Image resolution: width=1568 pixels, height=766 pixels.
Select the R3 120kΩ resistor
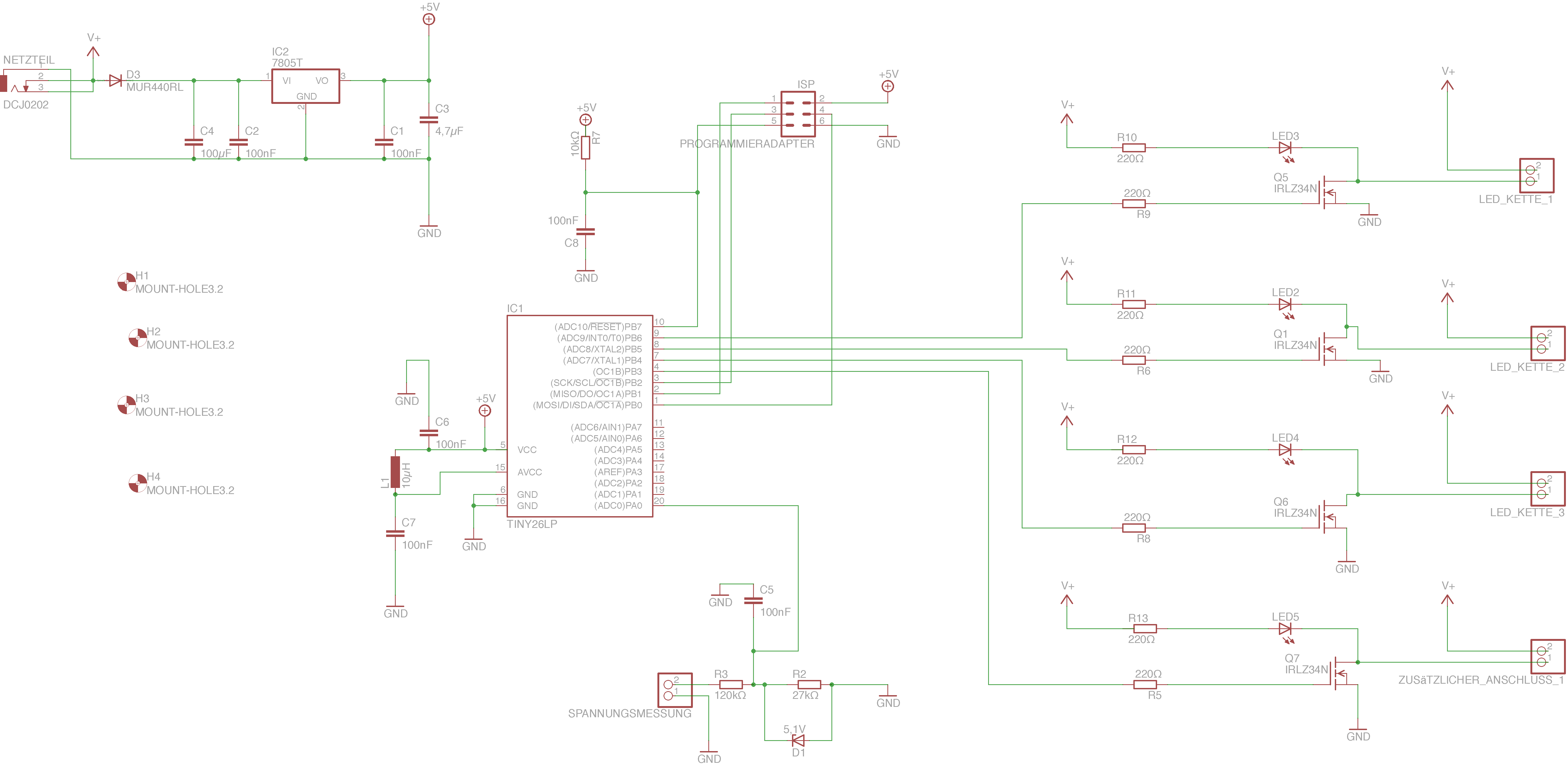(x=730, y=684)
